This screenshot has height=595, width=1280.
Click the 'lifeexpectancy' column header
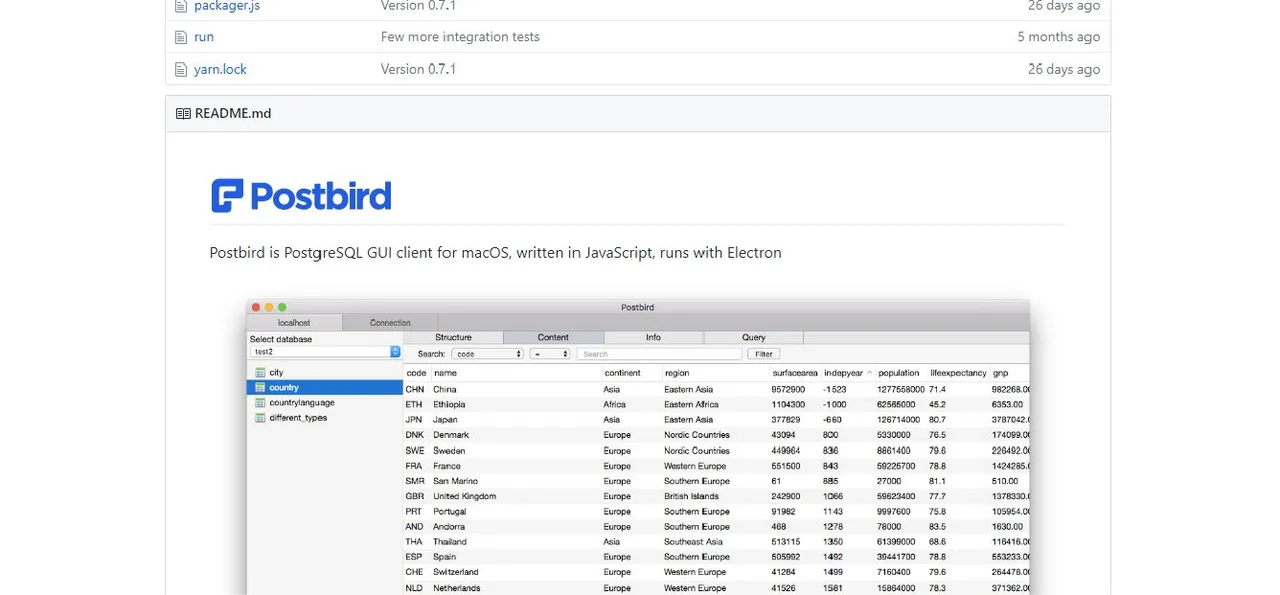[958, 373]
